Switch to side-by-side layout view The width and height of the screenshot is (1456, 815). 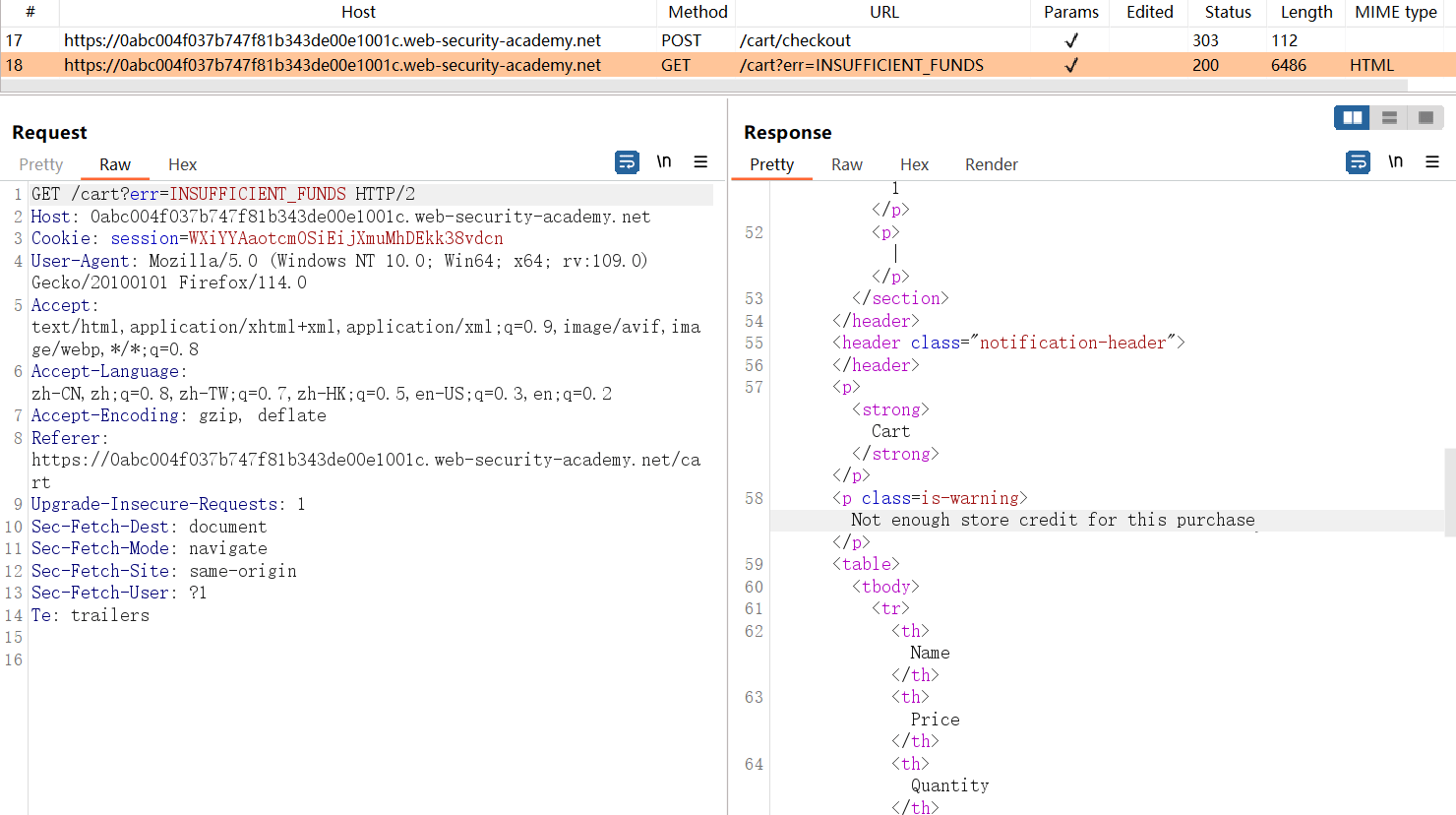point(1353,118)
